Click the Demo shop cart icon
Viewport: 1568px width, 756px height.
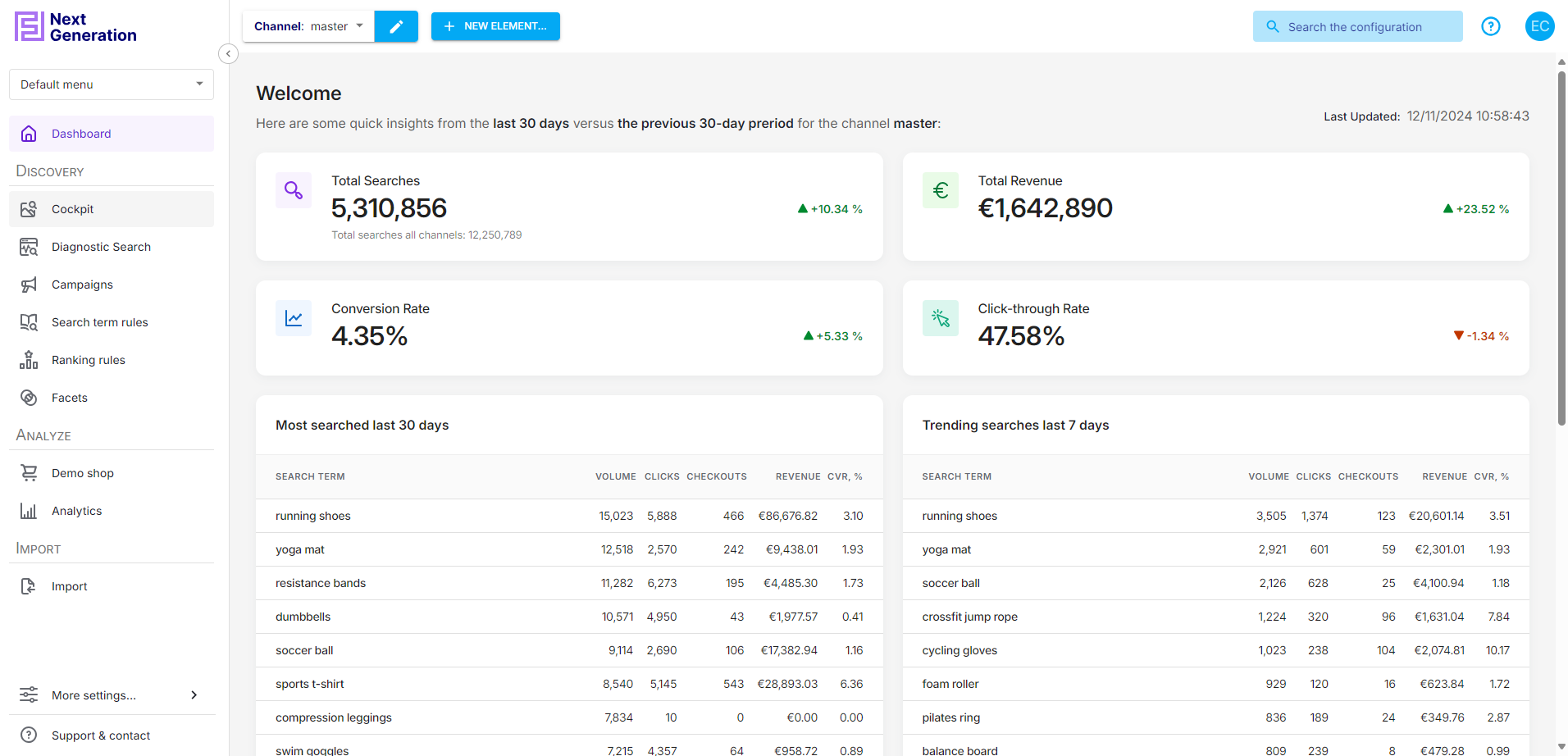(x=29, y=473)
